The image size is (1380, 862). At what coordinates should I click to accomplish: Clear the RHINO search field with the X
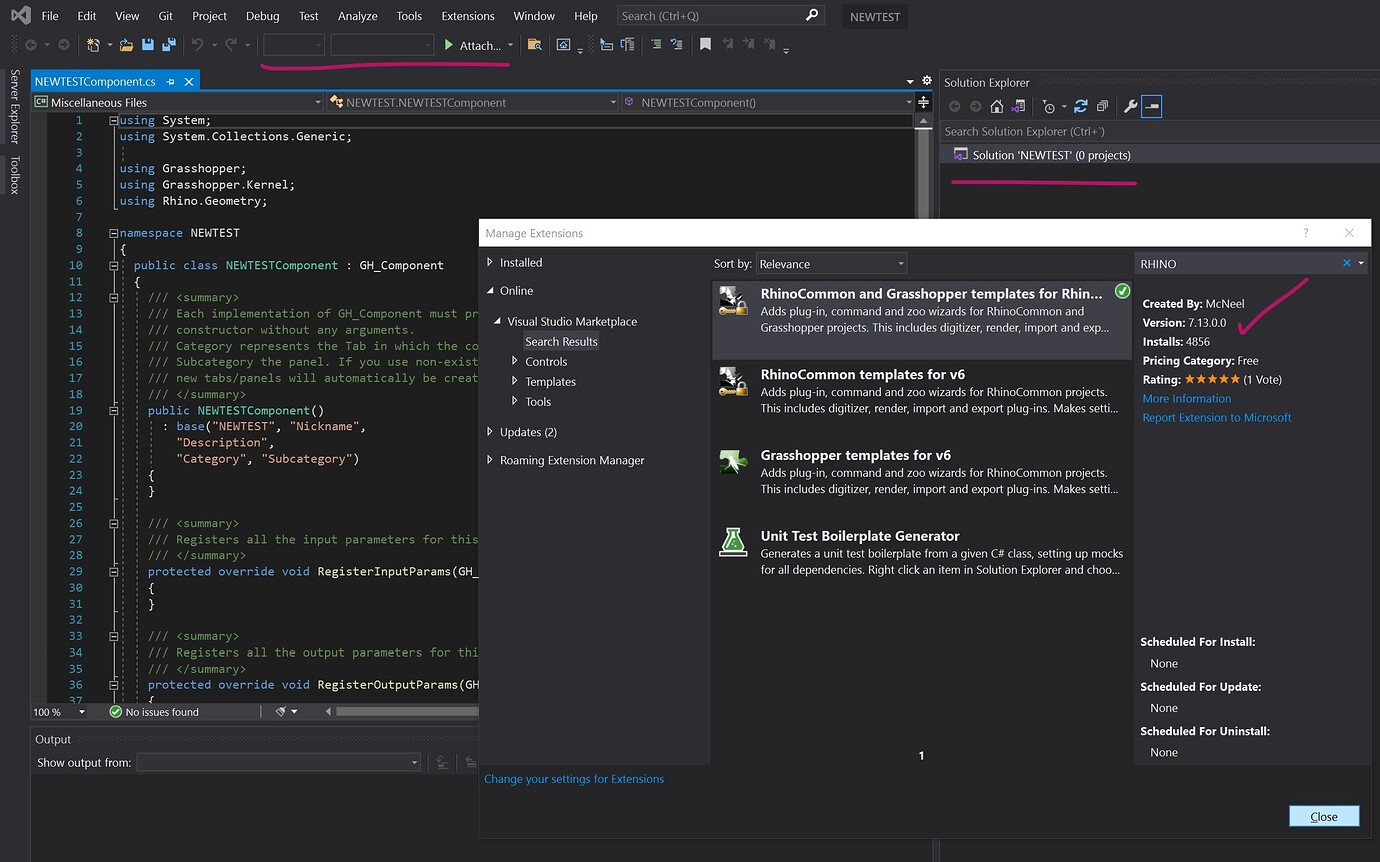pos(1347,263)
